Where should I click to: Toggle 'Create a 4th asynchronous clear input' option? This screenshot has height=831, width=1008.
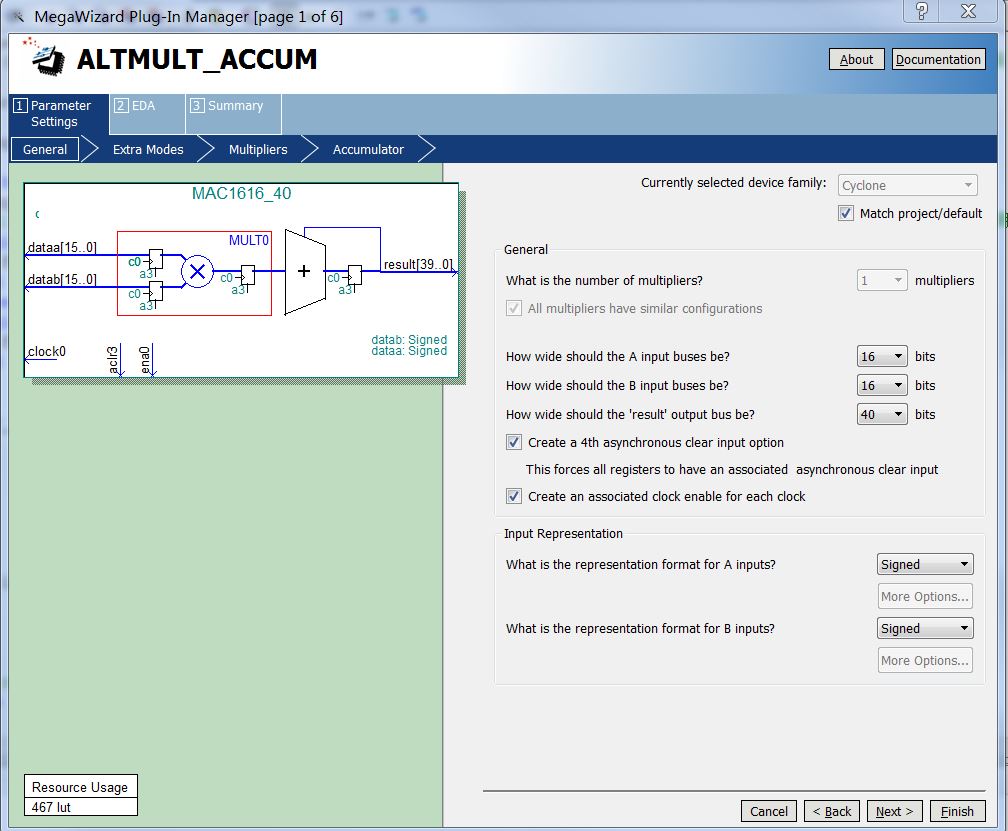(x=514, y=442)
